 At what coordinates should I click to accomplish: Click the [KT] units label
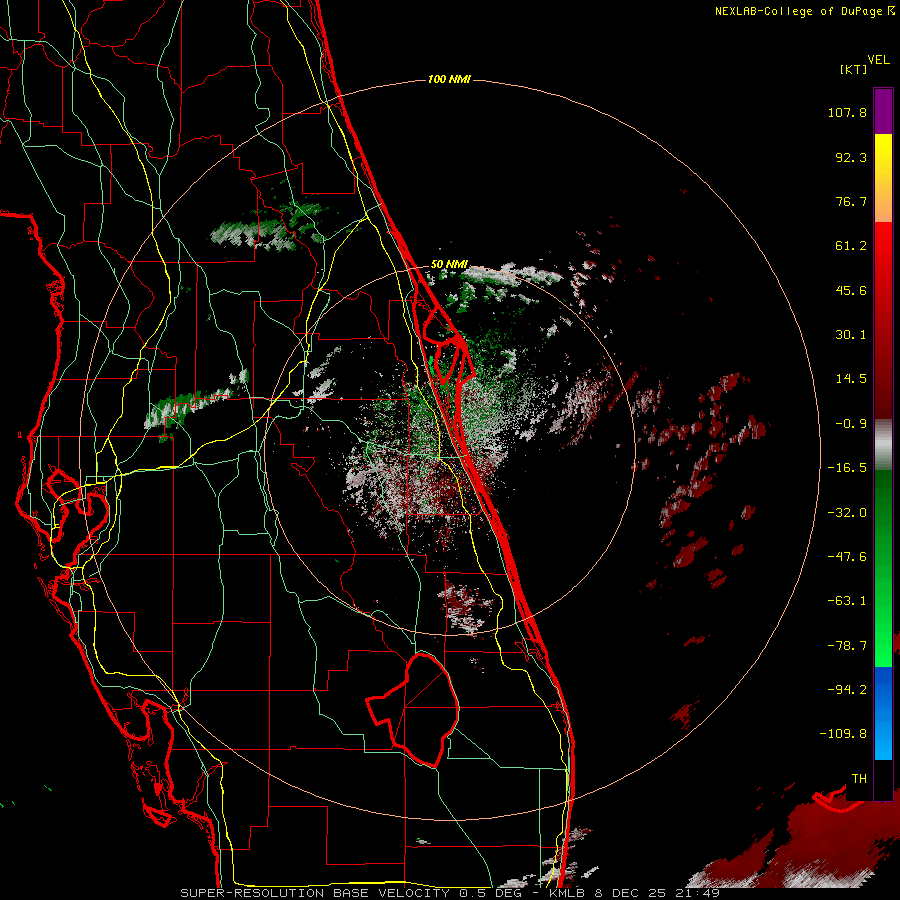point(853,69)
